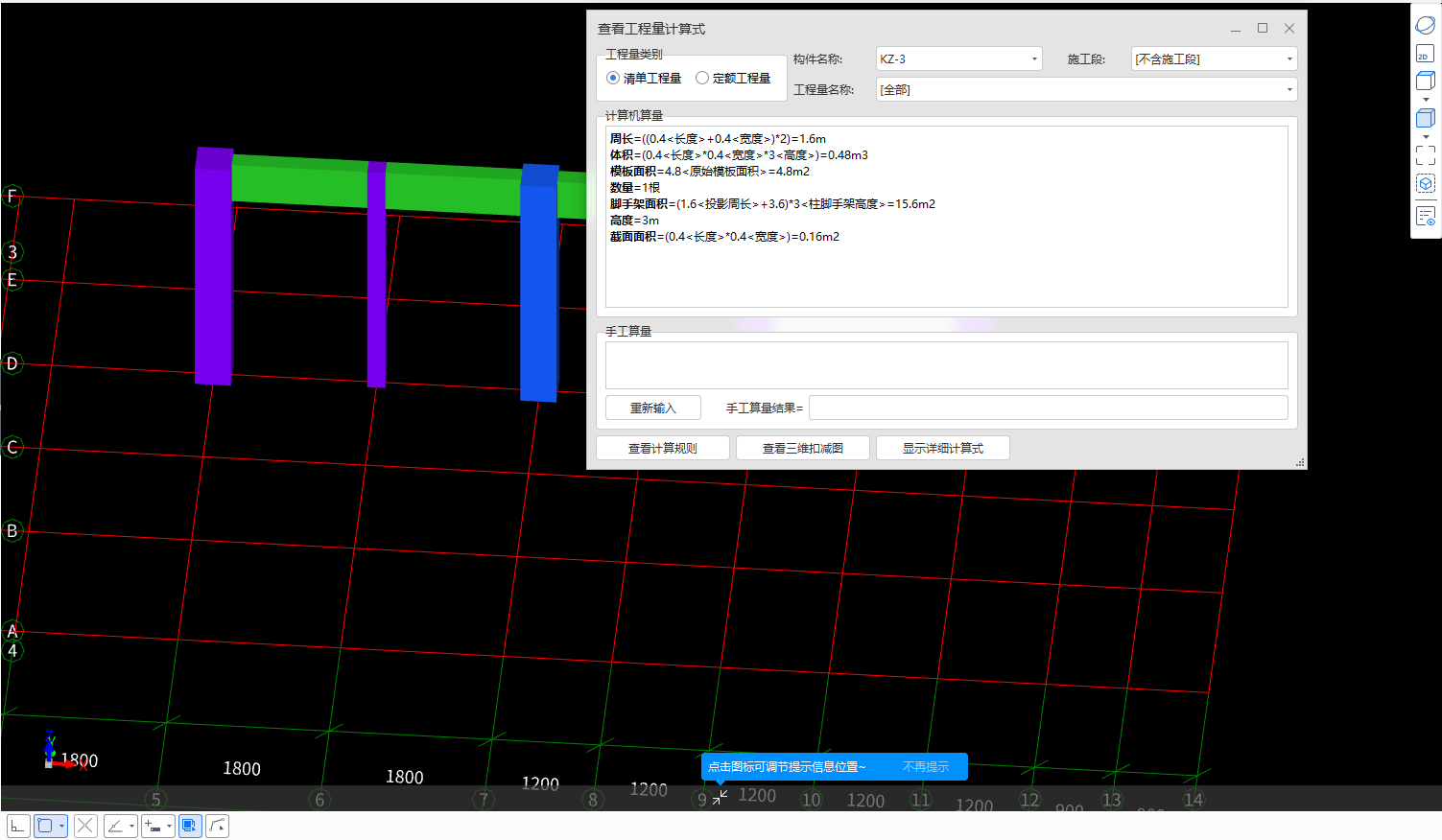Image resolution: width=1442 pixels, height=840 pixels.
Task: Click the axis number 5 bubble
Action: pyautogui.click(x=156, y=799)
